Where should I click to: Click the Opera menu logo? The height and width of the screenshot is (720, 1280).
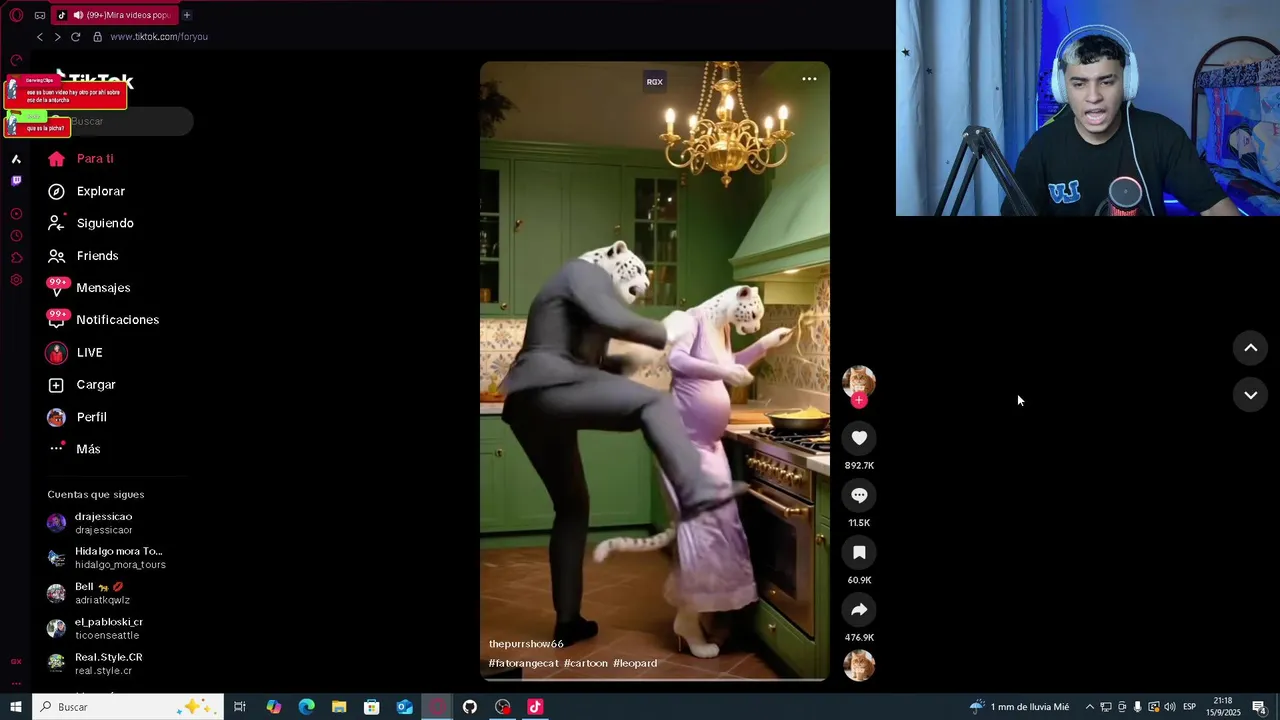pyautogui.click(x=16, y=15)
